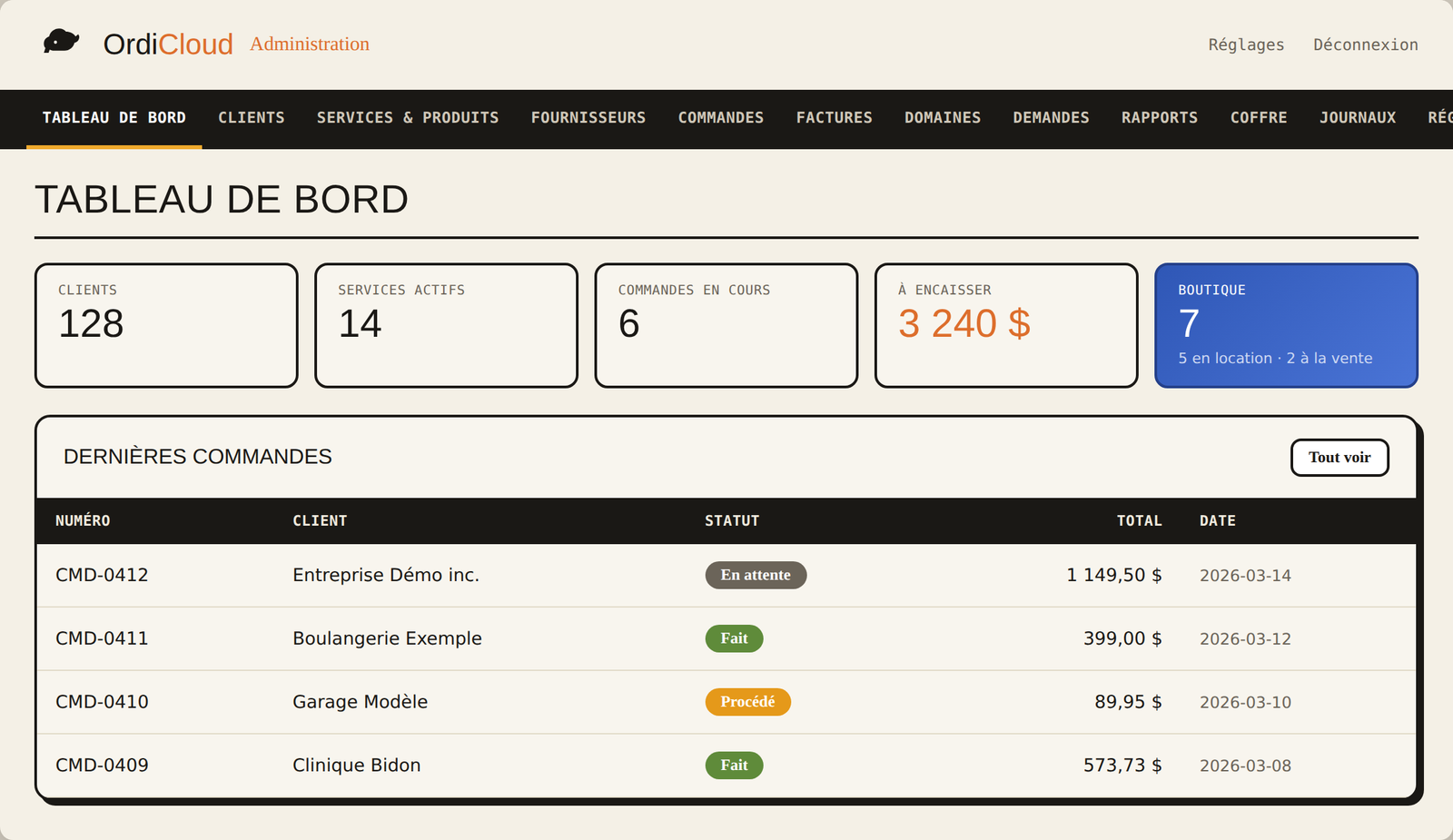Image resolution: width=1453 pixels, height=840 pixels.
Task: Open the Clients menu item
Action: 252,118
